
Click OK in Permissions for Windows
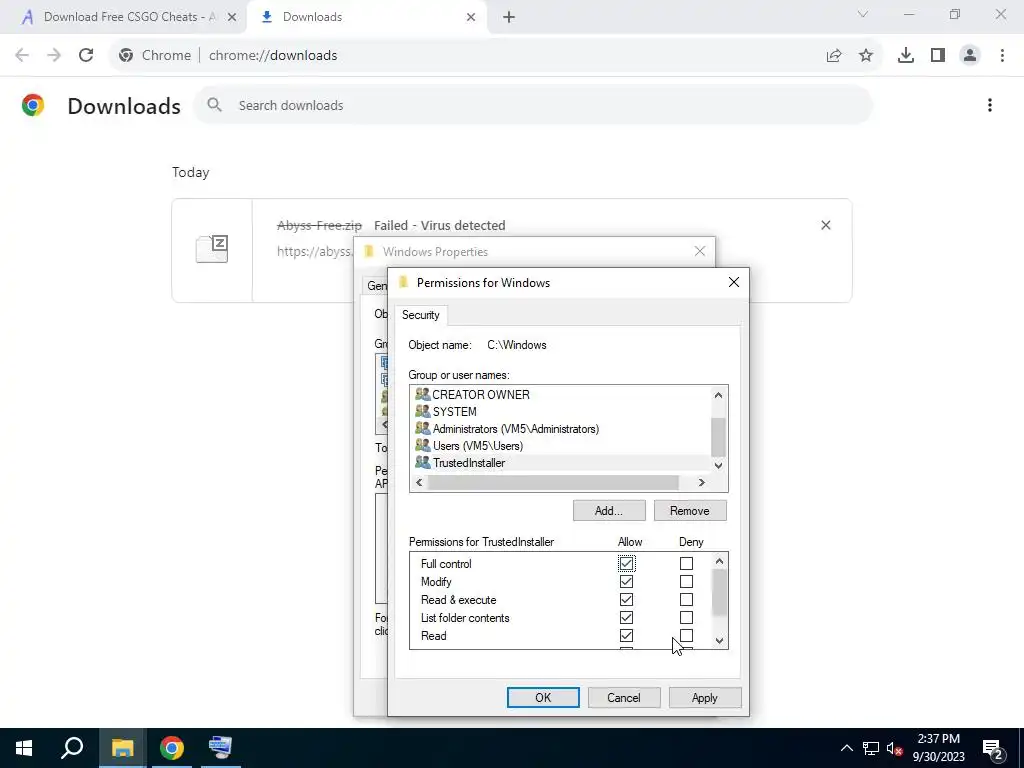543,697
